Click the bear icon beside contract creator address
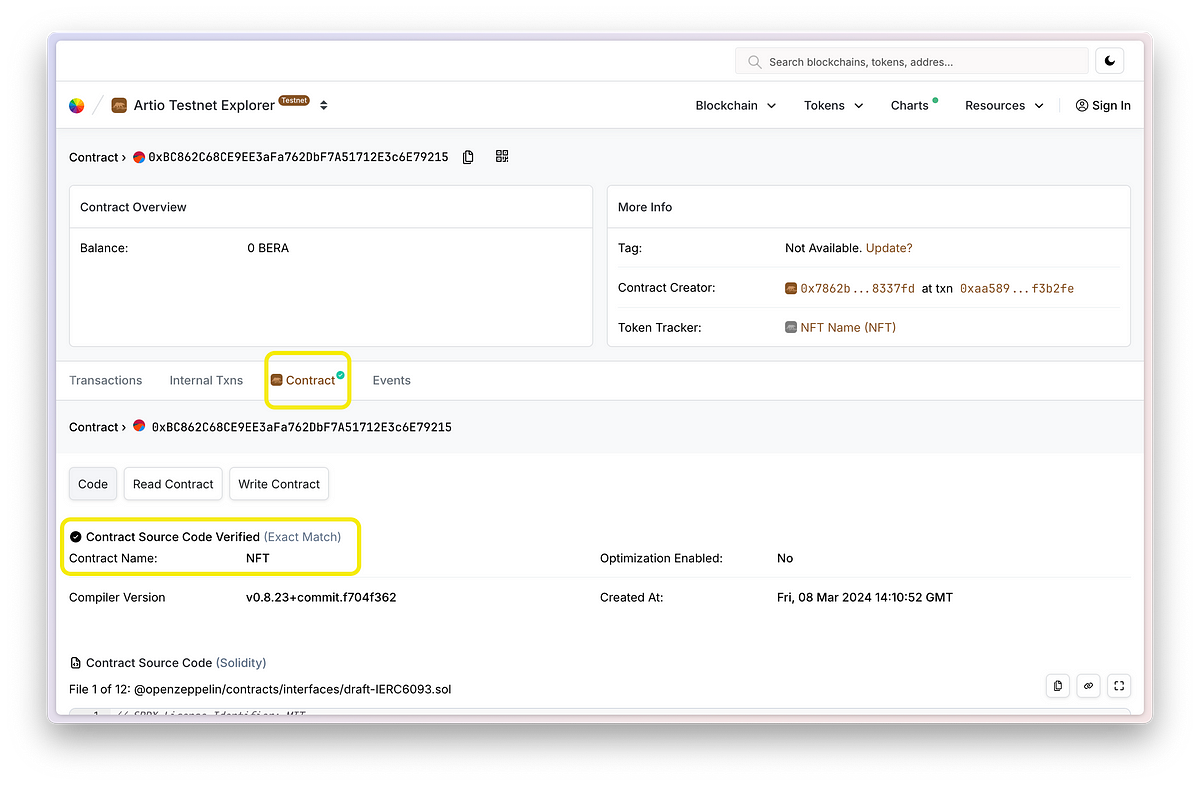Image resolution: width=1200 pixels, height=786 pixels. 791,288
